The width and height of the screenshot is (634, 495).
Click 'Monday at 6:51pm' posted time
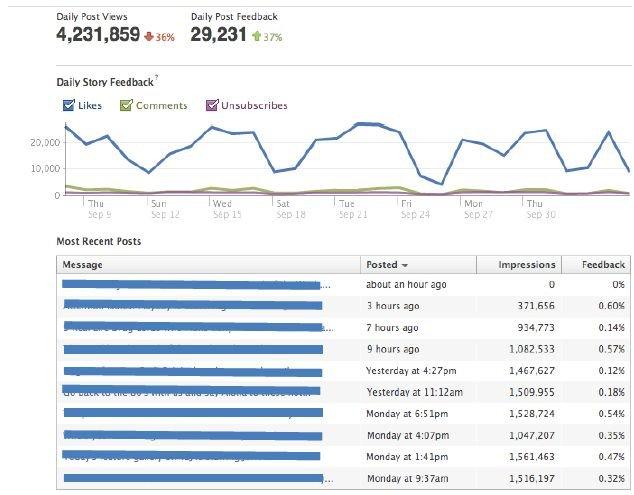coord(407,414)
